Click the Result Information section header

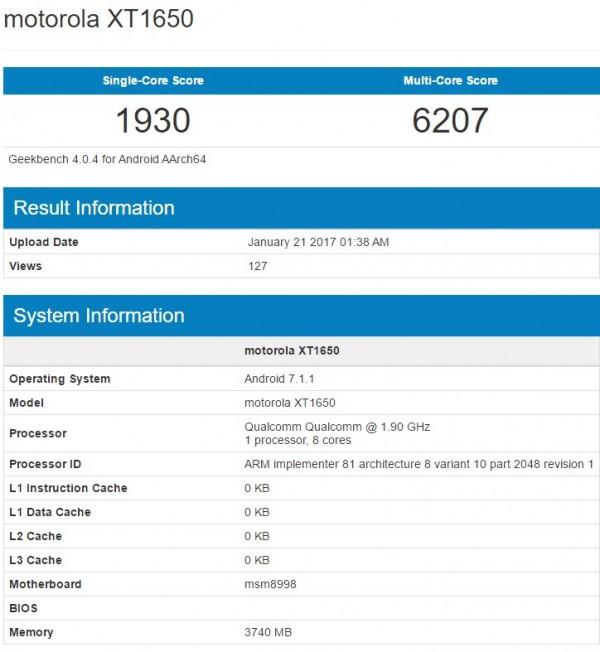(94, 208)
